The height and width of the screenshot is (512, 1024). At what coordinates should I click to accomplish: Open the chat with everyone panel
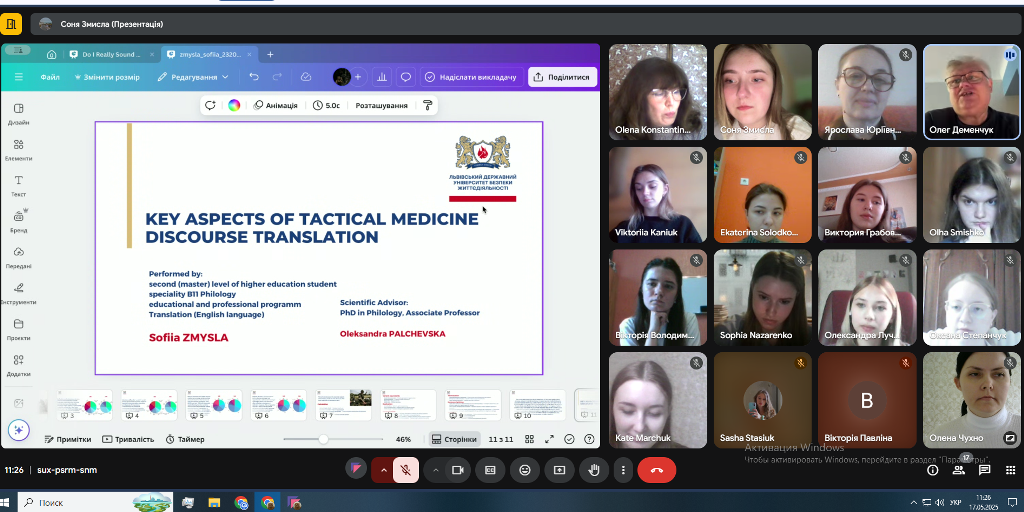pyautogui.click(x=985, y=469)
